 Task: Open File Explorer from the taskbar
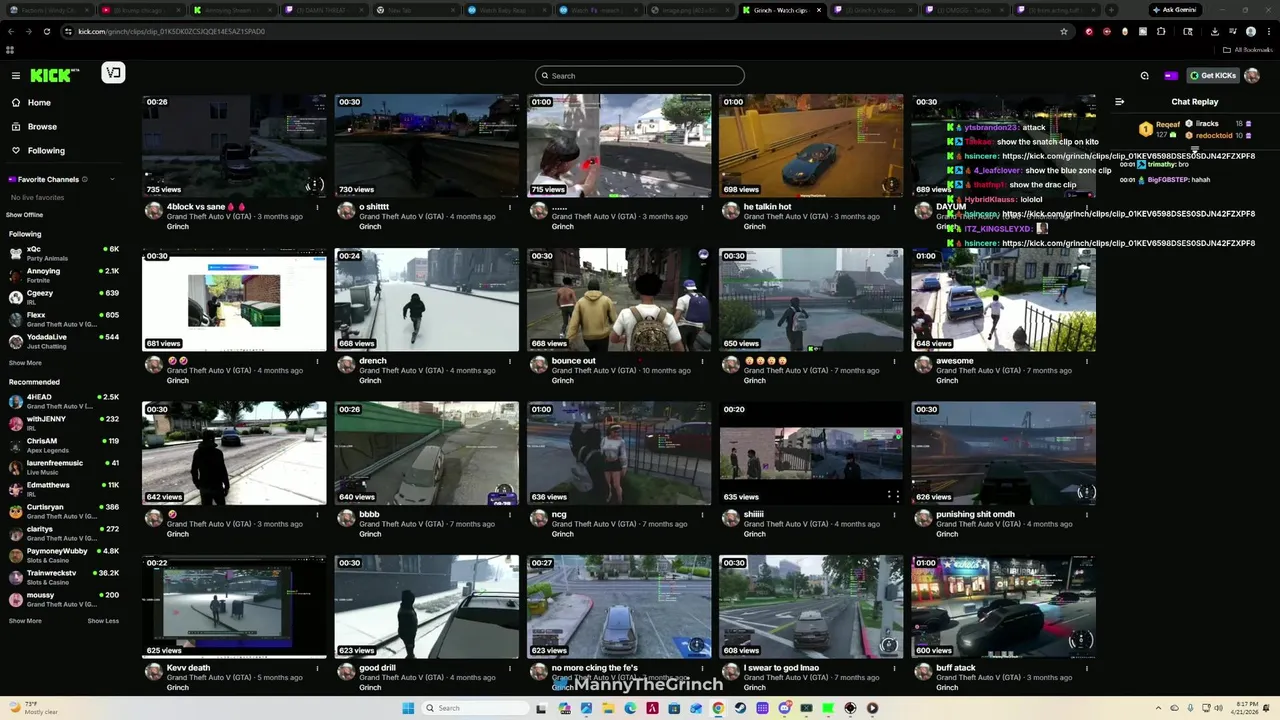607,708
